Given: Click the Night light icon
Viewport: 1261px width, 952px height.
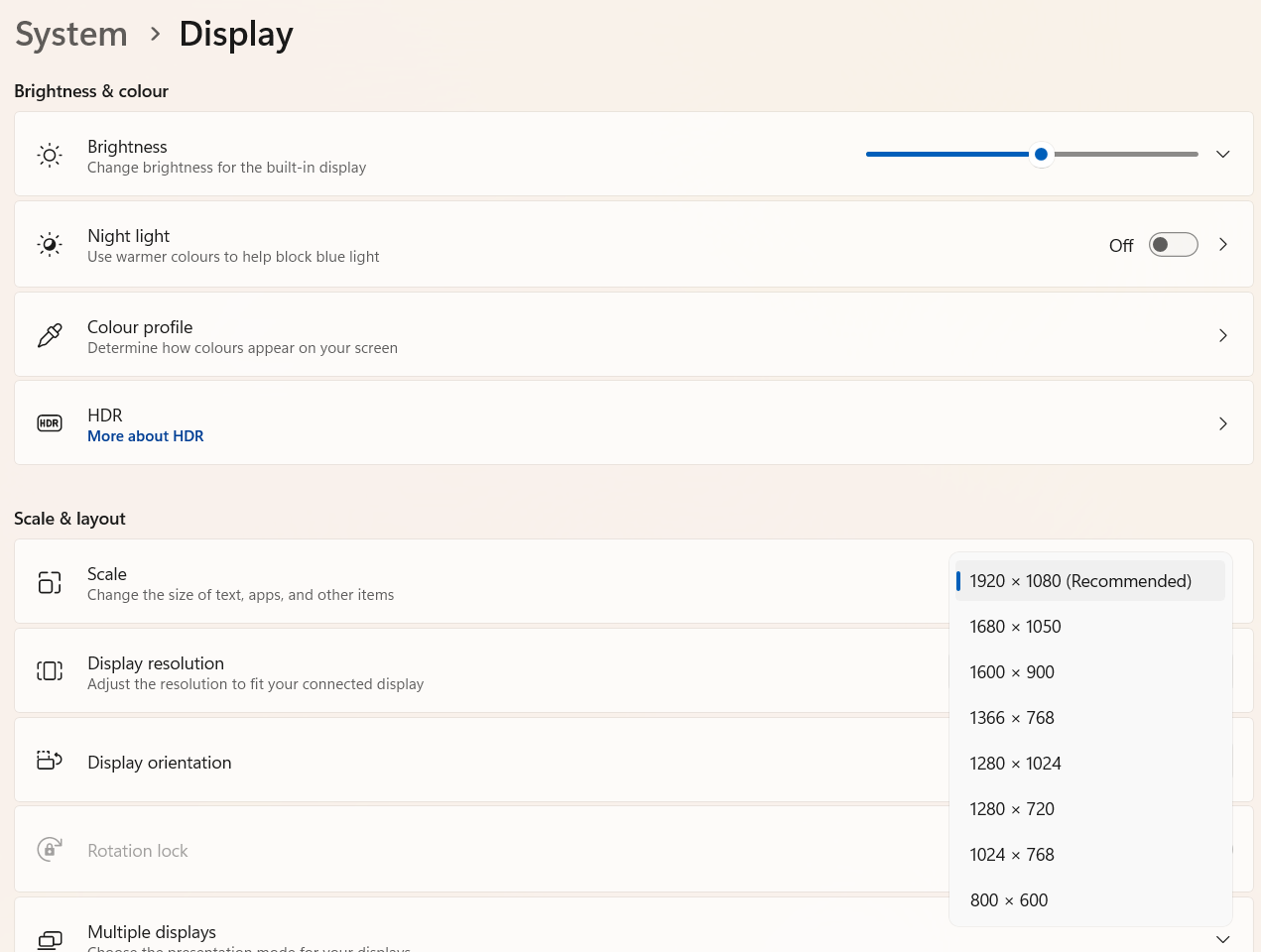Looking at the screenshot, I should 50,245.
